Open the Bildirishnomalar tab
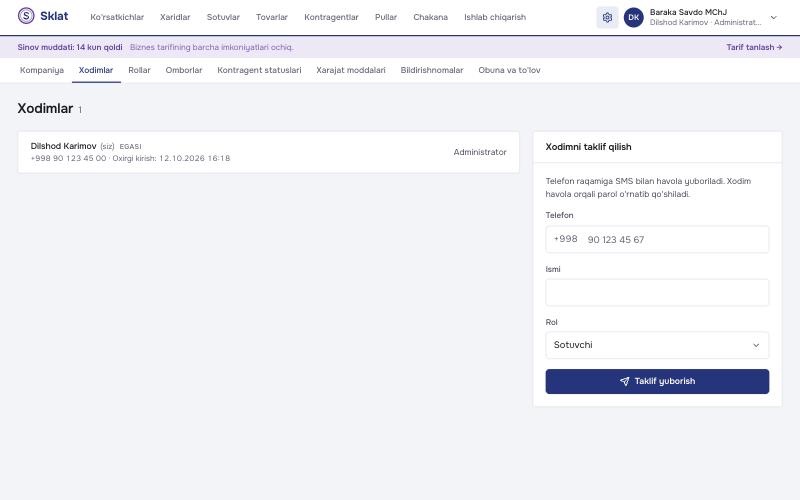Screen dimensions: 800x500 pos(432,70)
